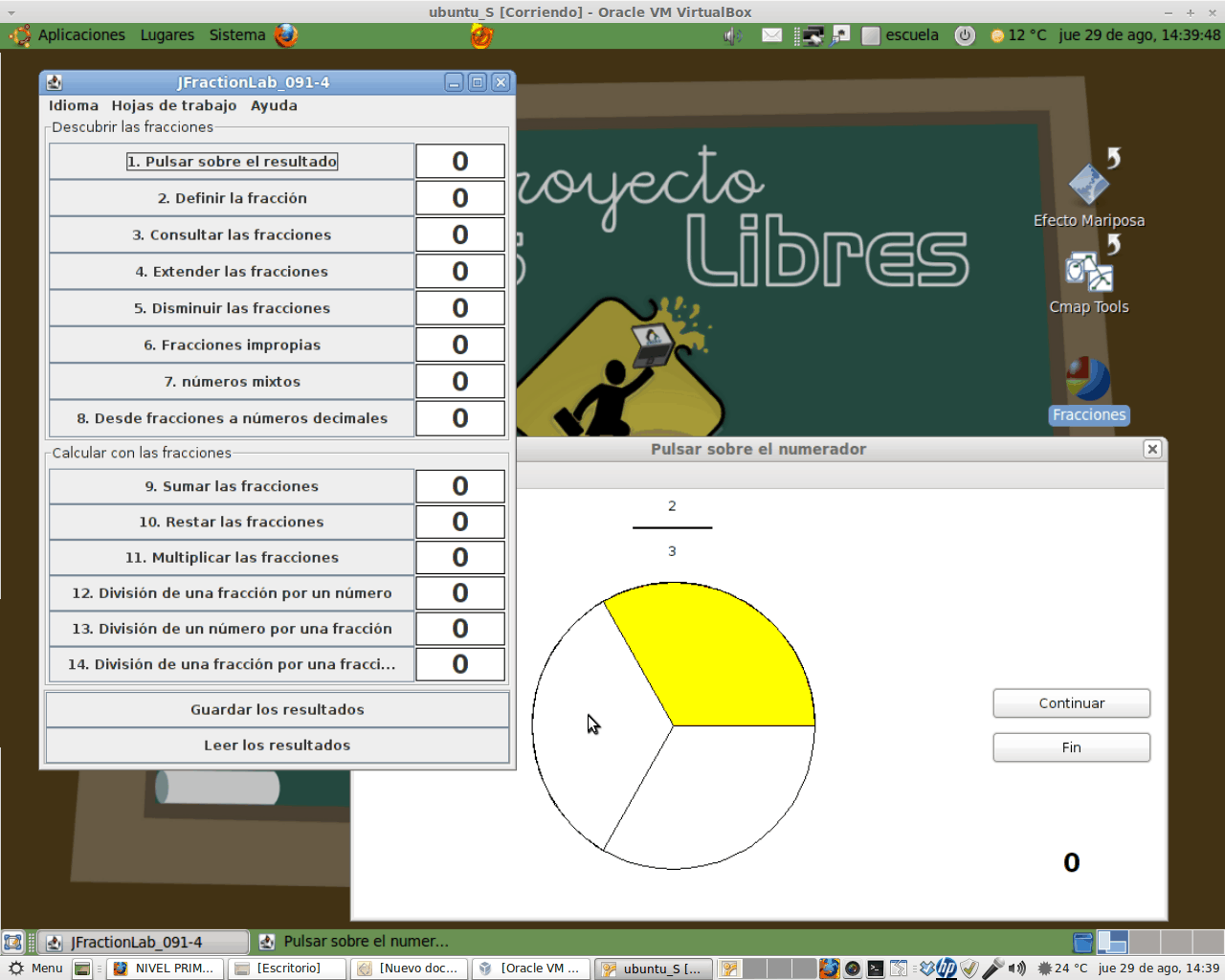Open the Ayuda menu
1225x980 pixels.
(274, 105)
